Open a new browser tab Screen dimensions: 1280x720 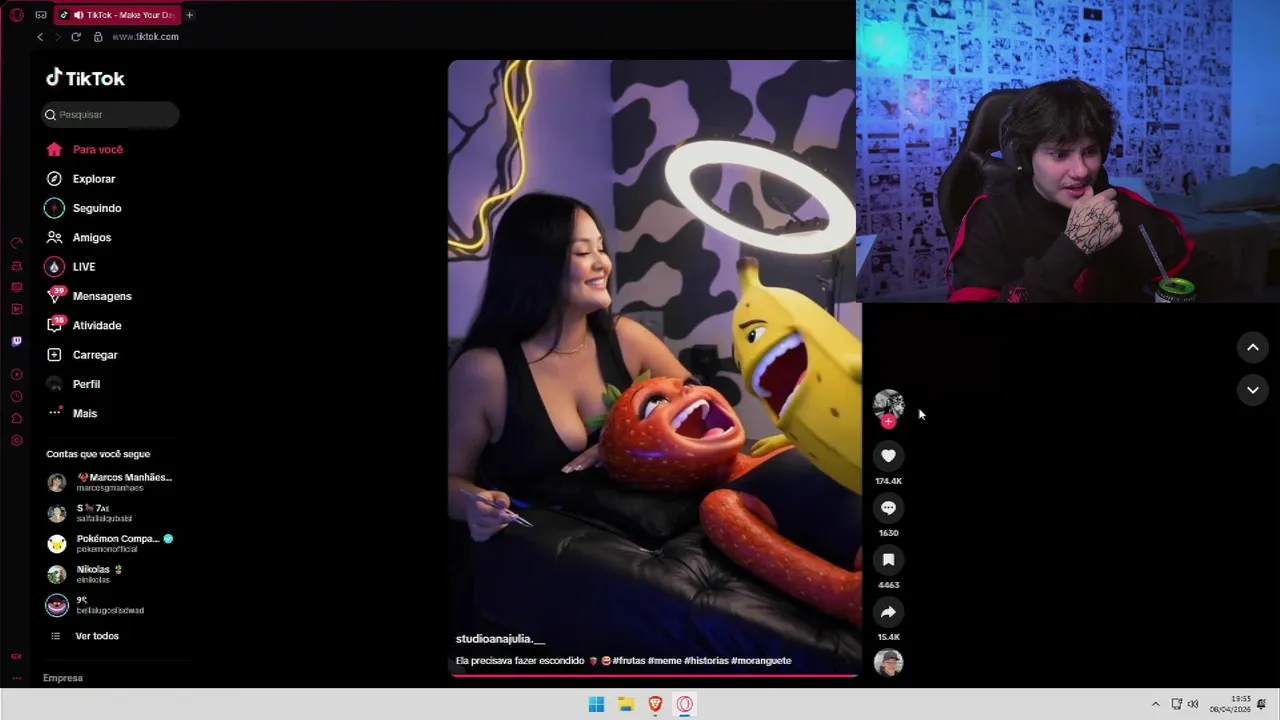(189, 15)
